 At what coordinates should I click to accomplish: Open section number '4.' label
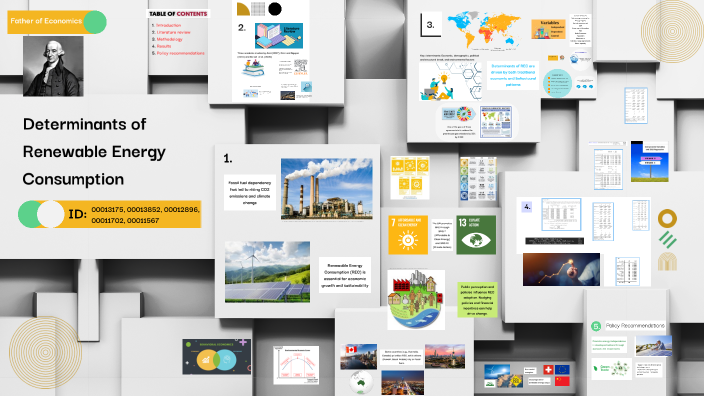[x=527, y=207]
